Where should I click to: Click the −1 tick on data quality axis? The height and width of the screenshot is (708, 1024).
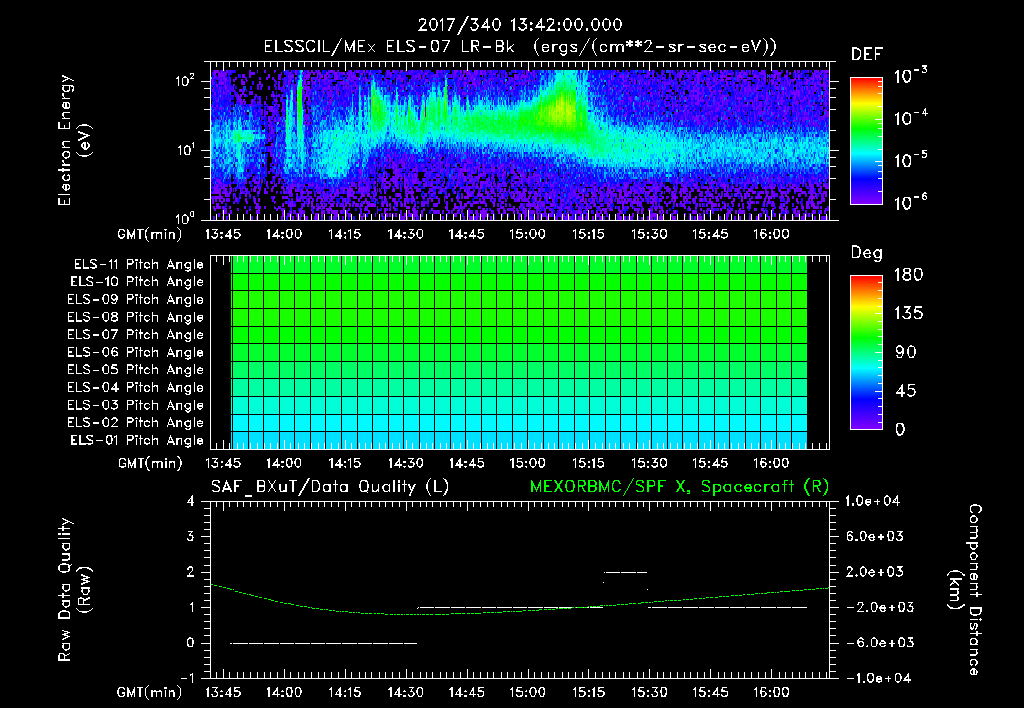(x=187, y=678)
